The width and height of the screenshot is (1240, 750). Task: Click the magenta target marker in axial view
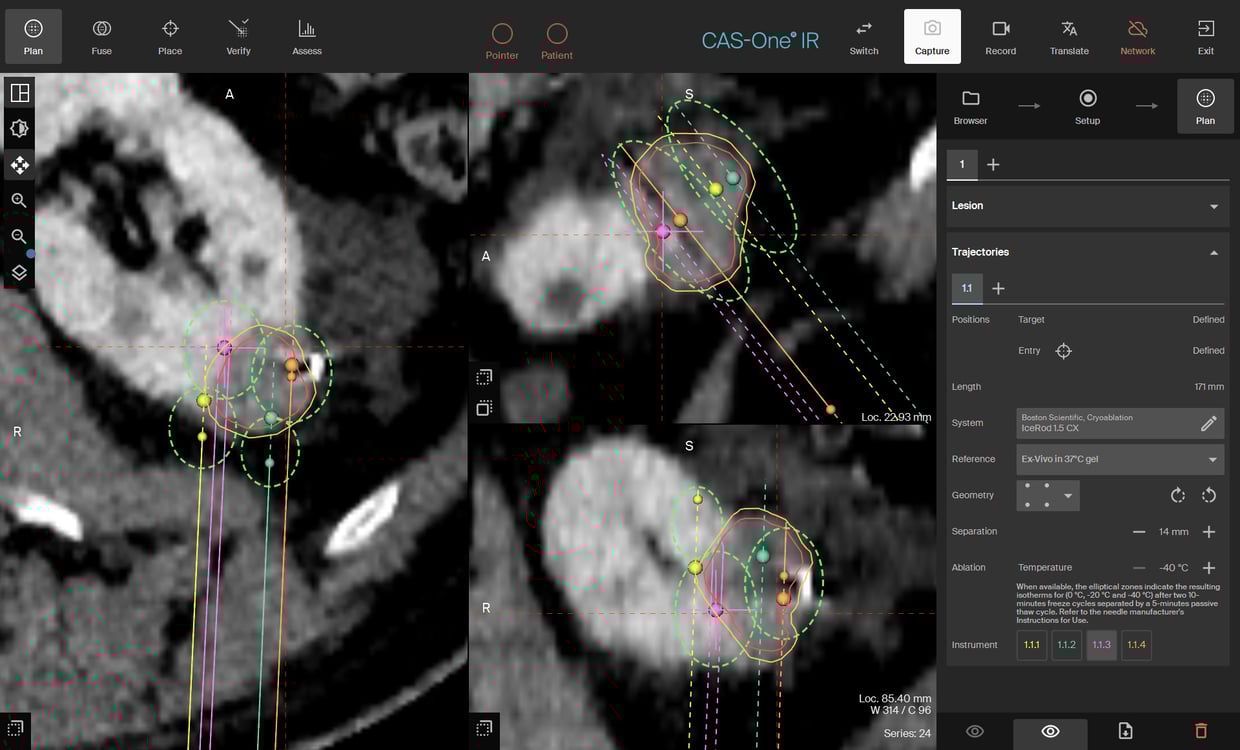click(225, 347)
